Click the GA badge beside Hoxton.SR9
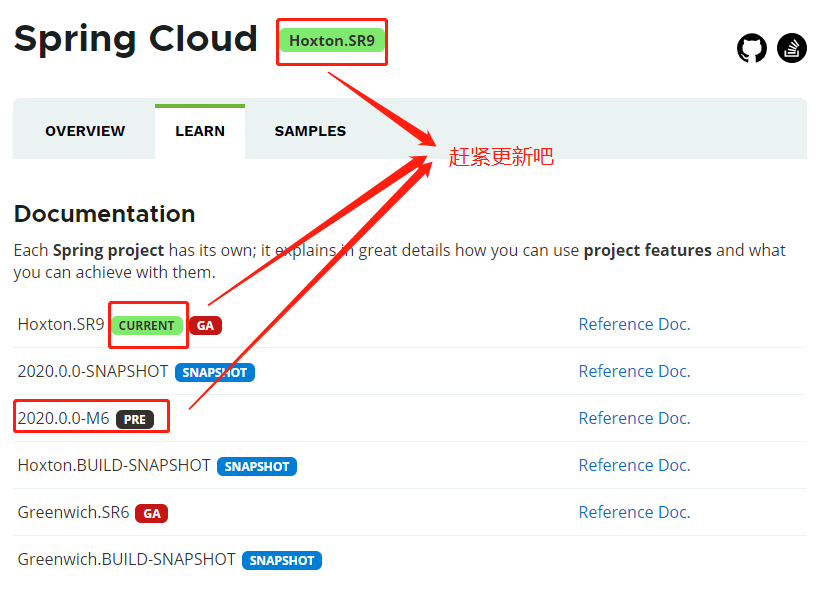The height and width of the screenshot is (594, 817). tap(205, 326)
